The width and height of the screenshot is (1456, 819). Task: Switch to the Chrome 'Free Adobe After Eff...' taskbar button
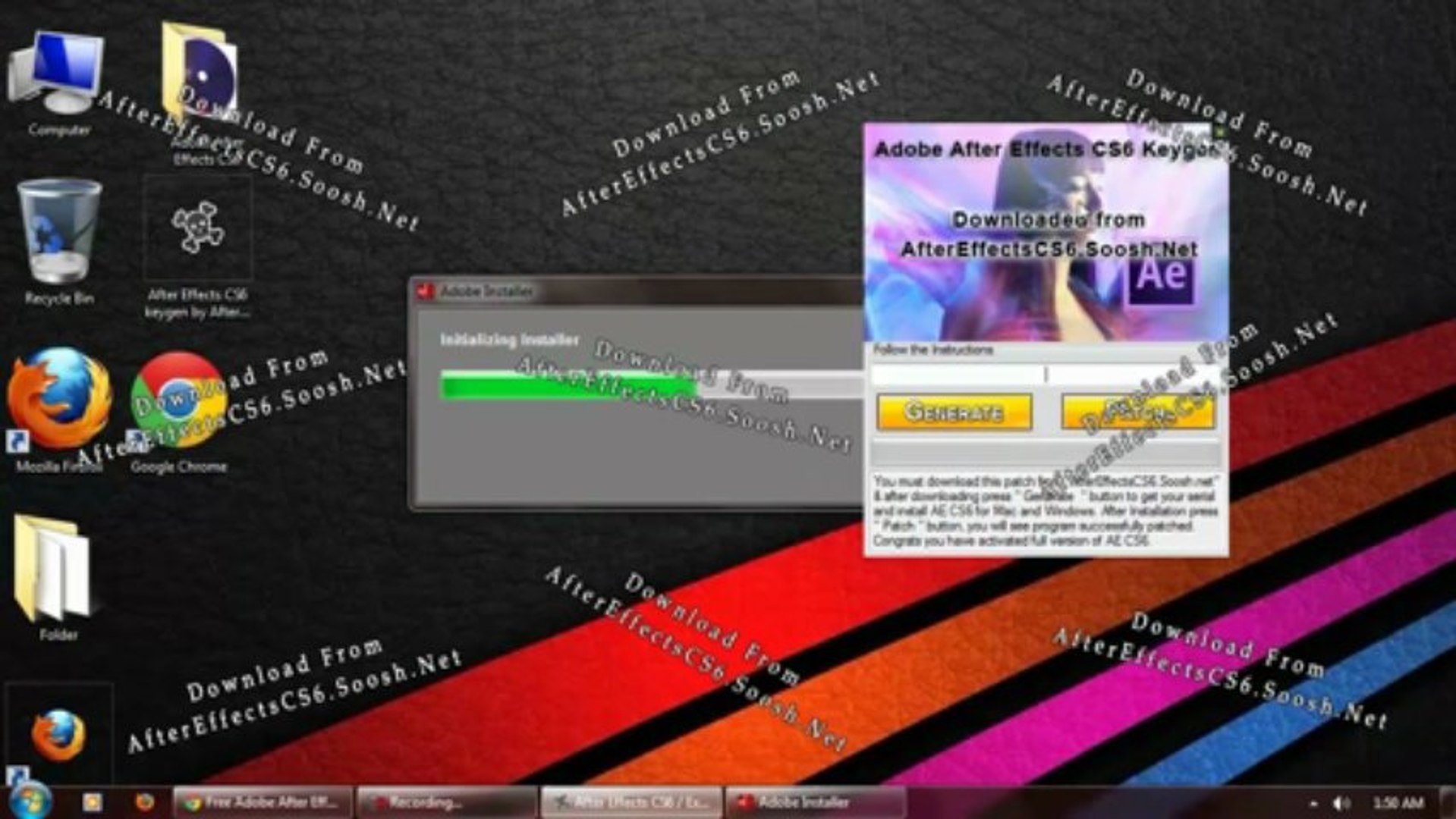263,802
